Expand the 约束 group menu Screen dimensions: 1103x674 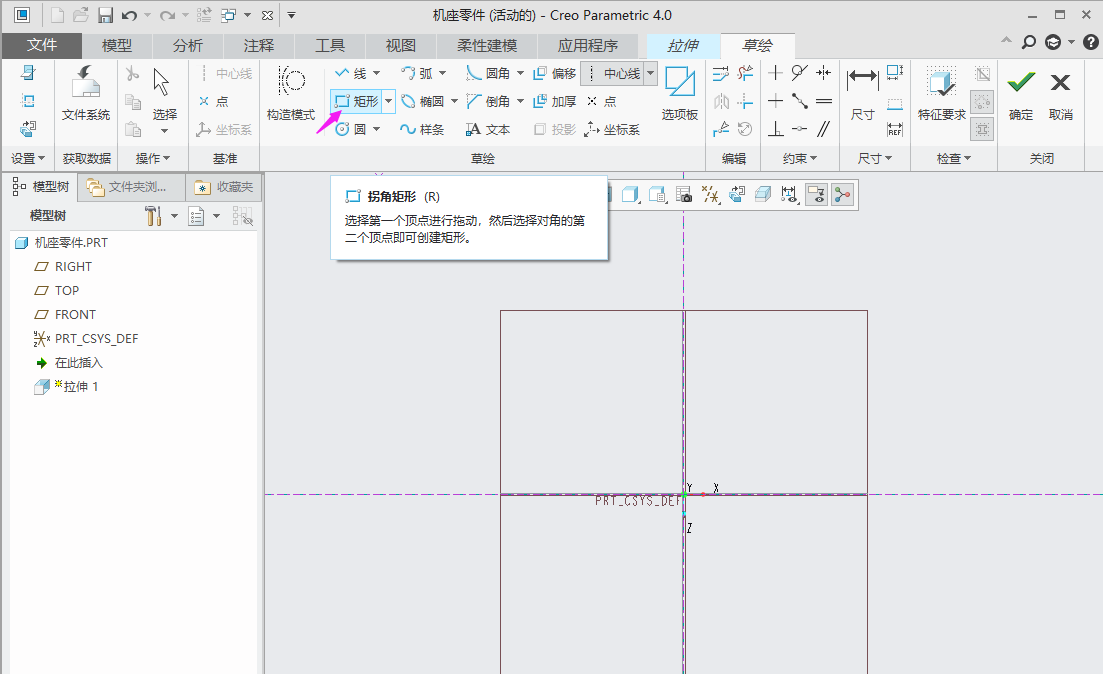(x=800, y=159)
